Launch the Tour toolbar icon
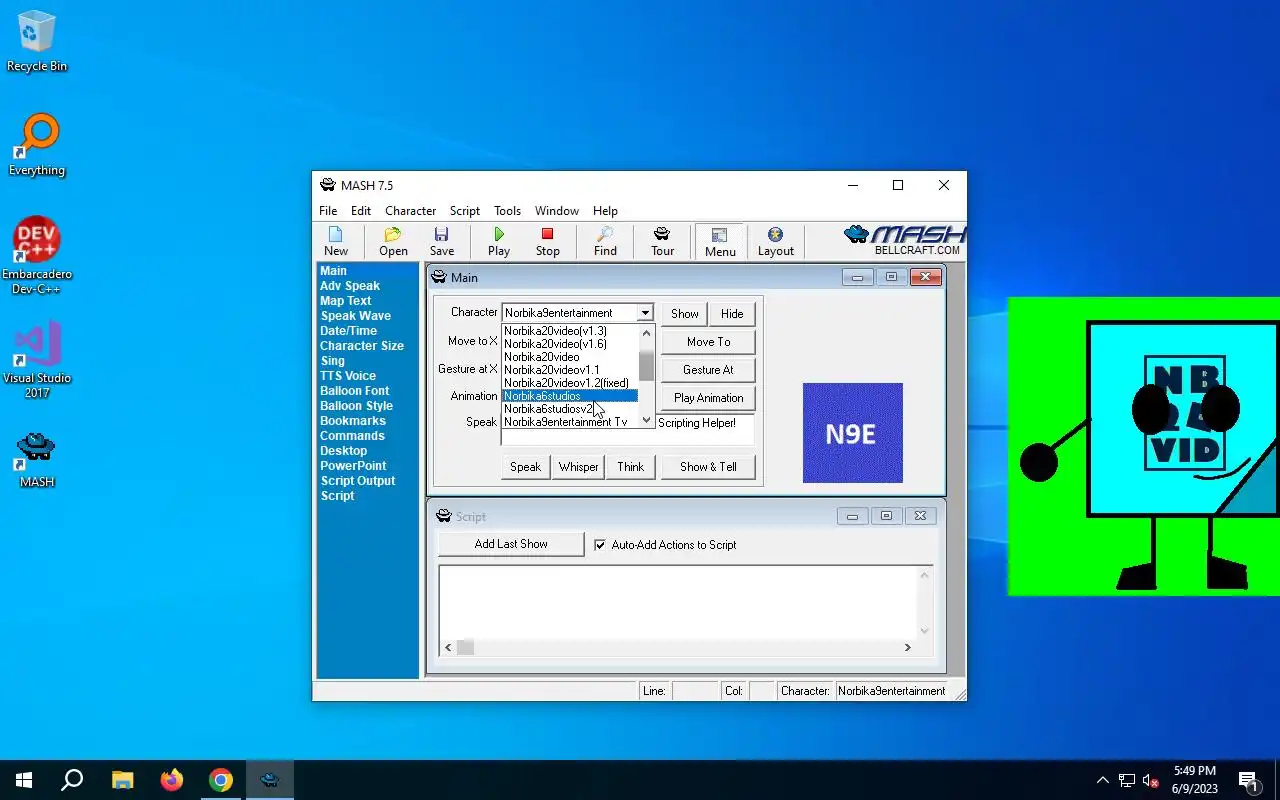Screen dimensions: 1280x800 662,241
